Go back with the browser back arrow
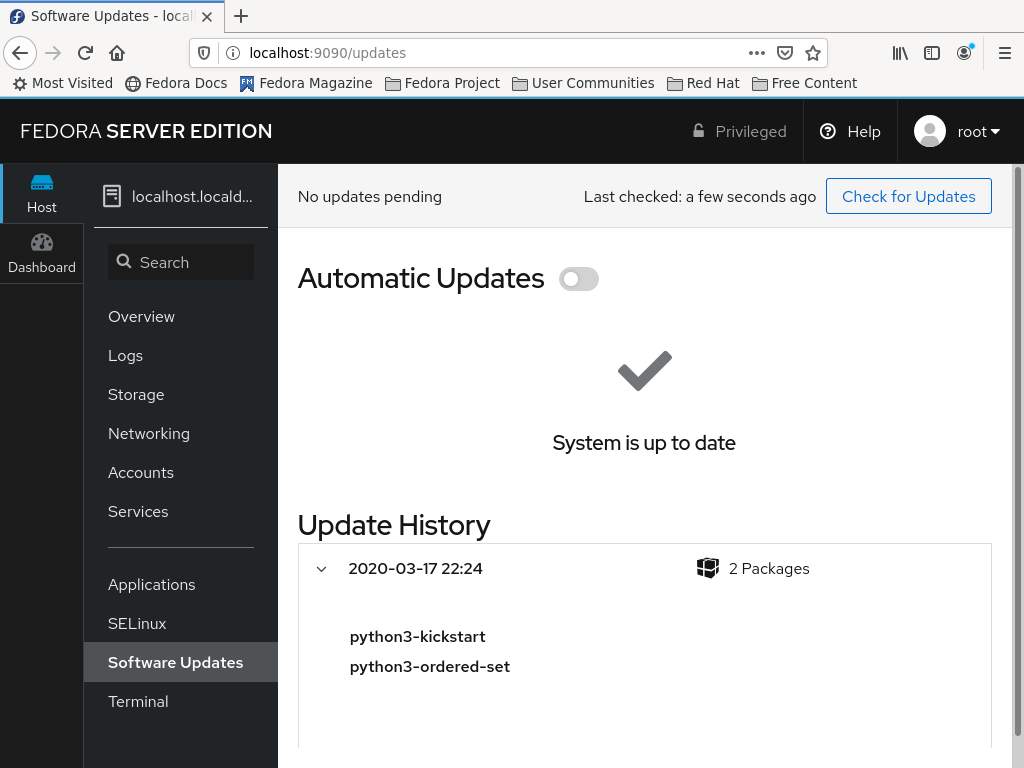Screen dimensions: 1024x768 pos(20,53)
